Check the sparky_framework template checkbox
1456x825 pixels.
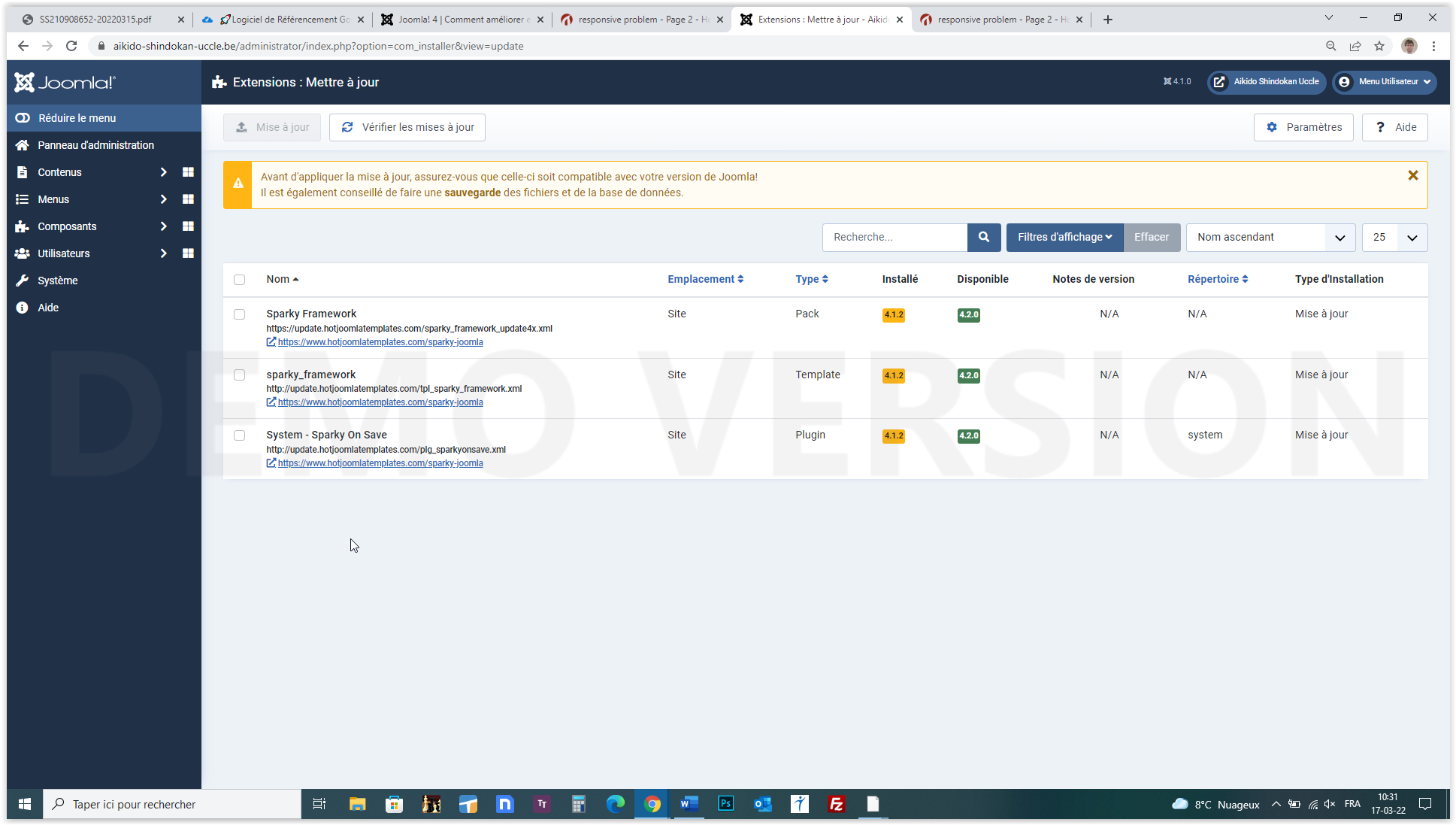[x=239, y=375]
